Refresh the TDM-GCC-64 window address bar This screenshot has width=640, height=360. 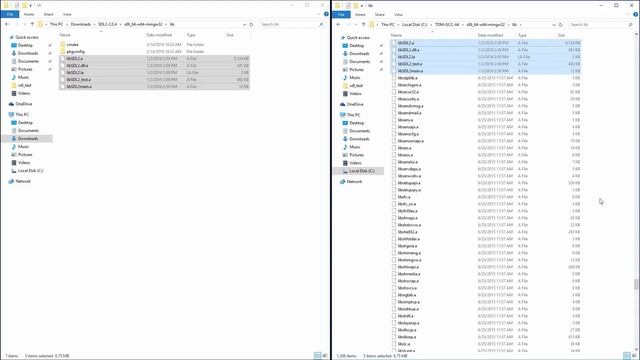561,25
